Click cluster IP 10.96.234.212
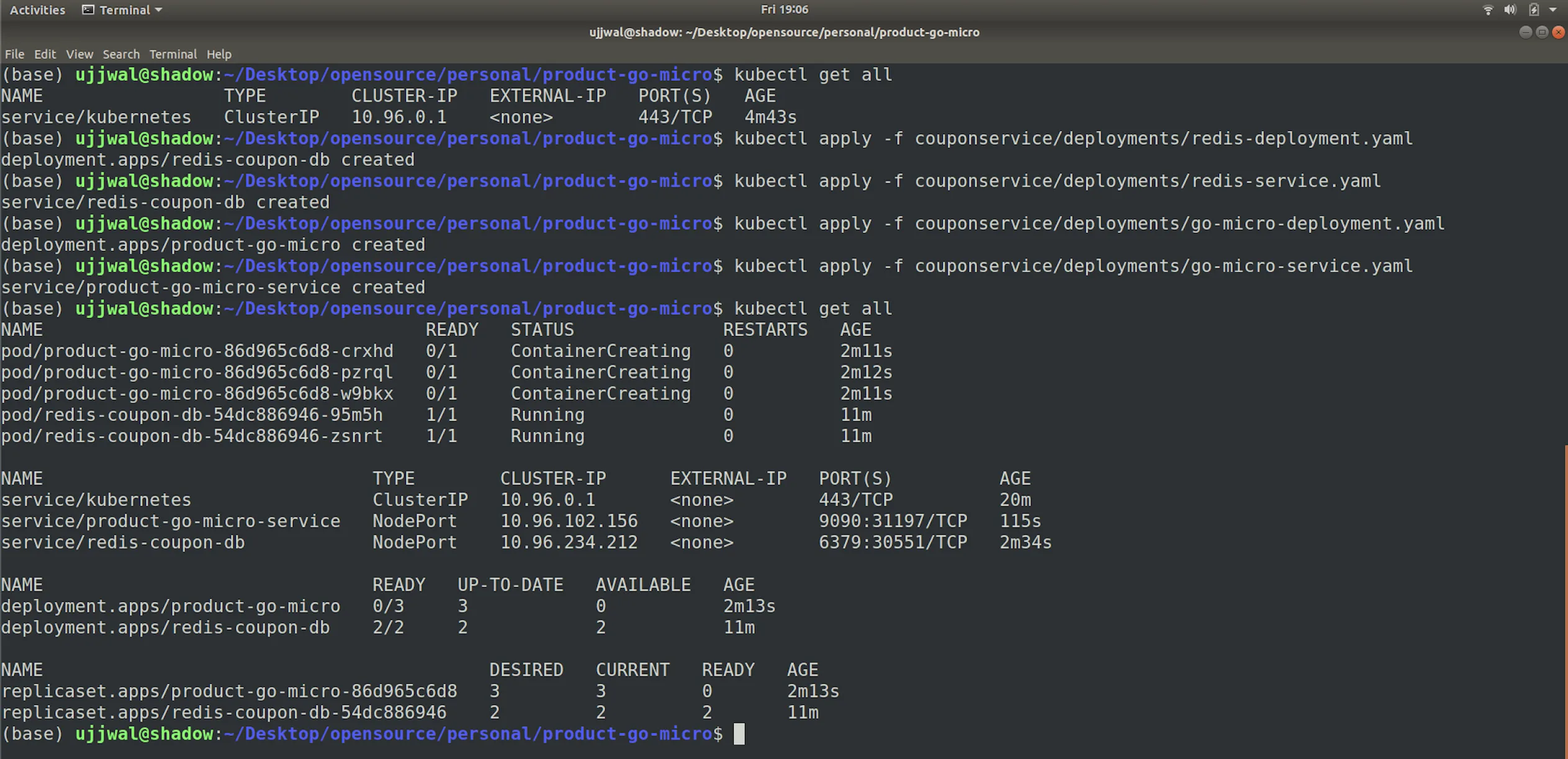Viewport: 1568px width, 759px height. pos(569,542)
